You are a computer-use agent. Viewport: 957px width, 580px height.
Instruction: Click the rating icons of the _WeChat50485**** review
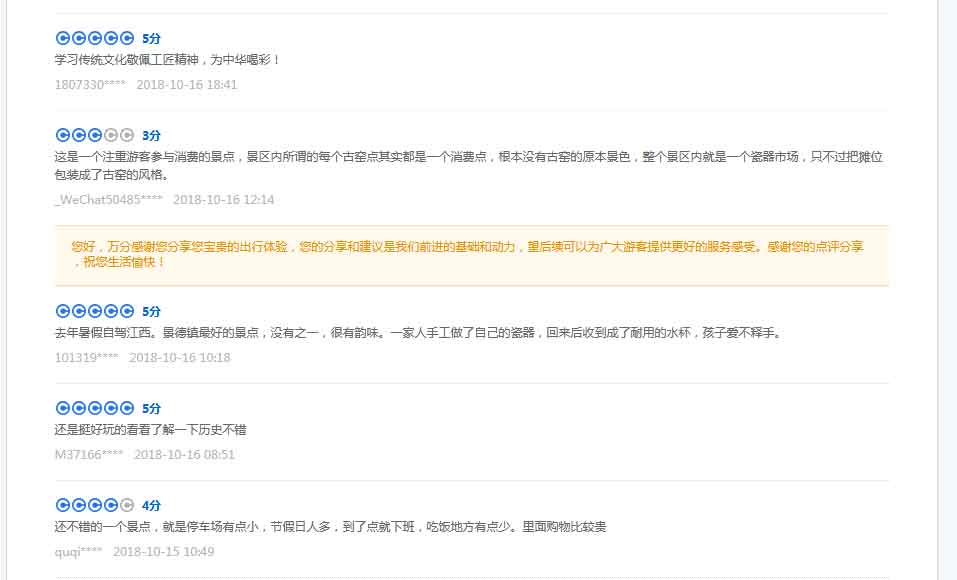click(x=95, y=135)
